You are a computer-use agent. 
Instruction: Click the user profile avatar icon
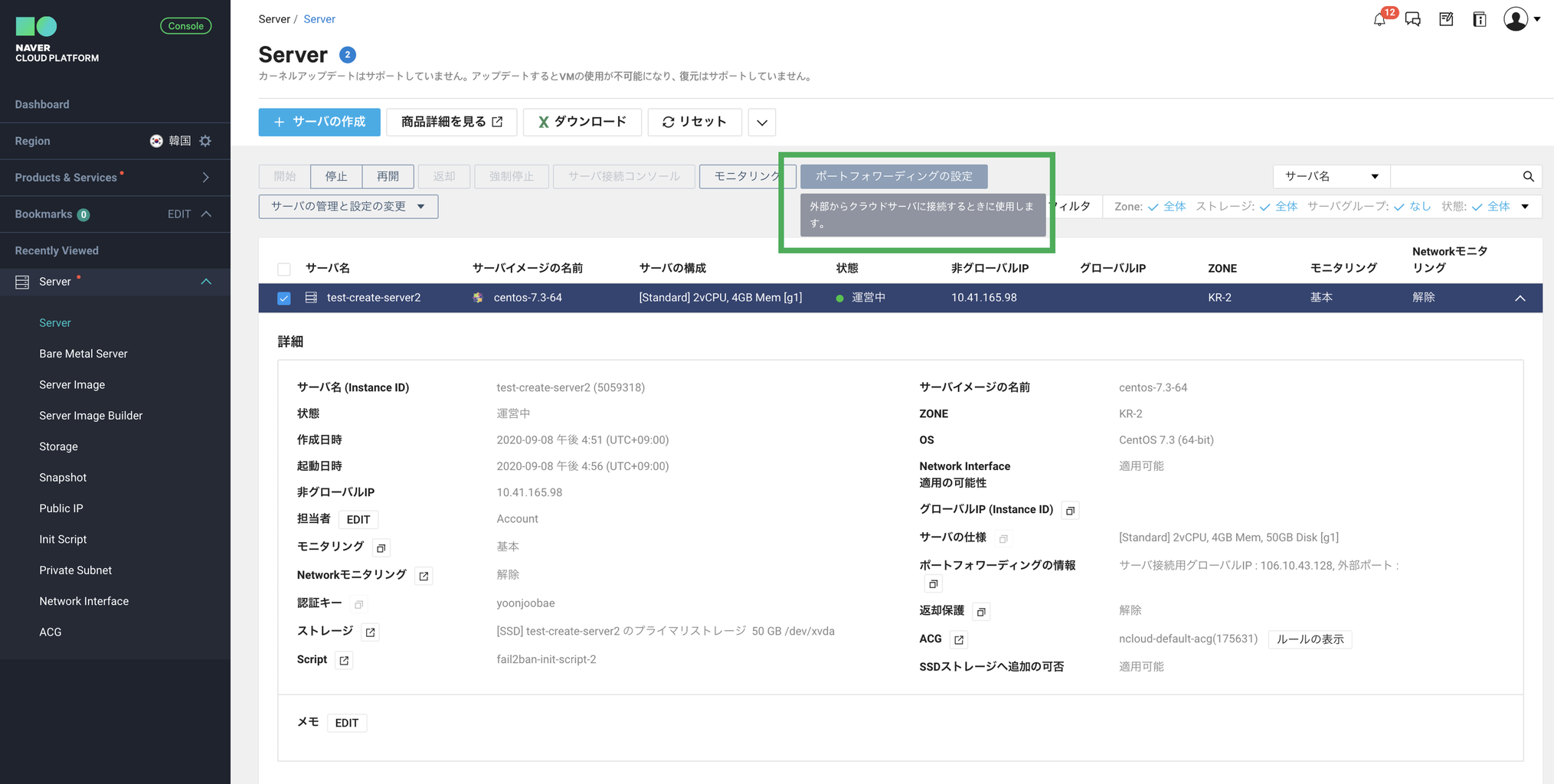[1514, 19]
